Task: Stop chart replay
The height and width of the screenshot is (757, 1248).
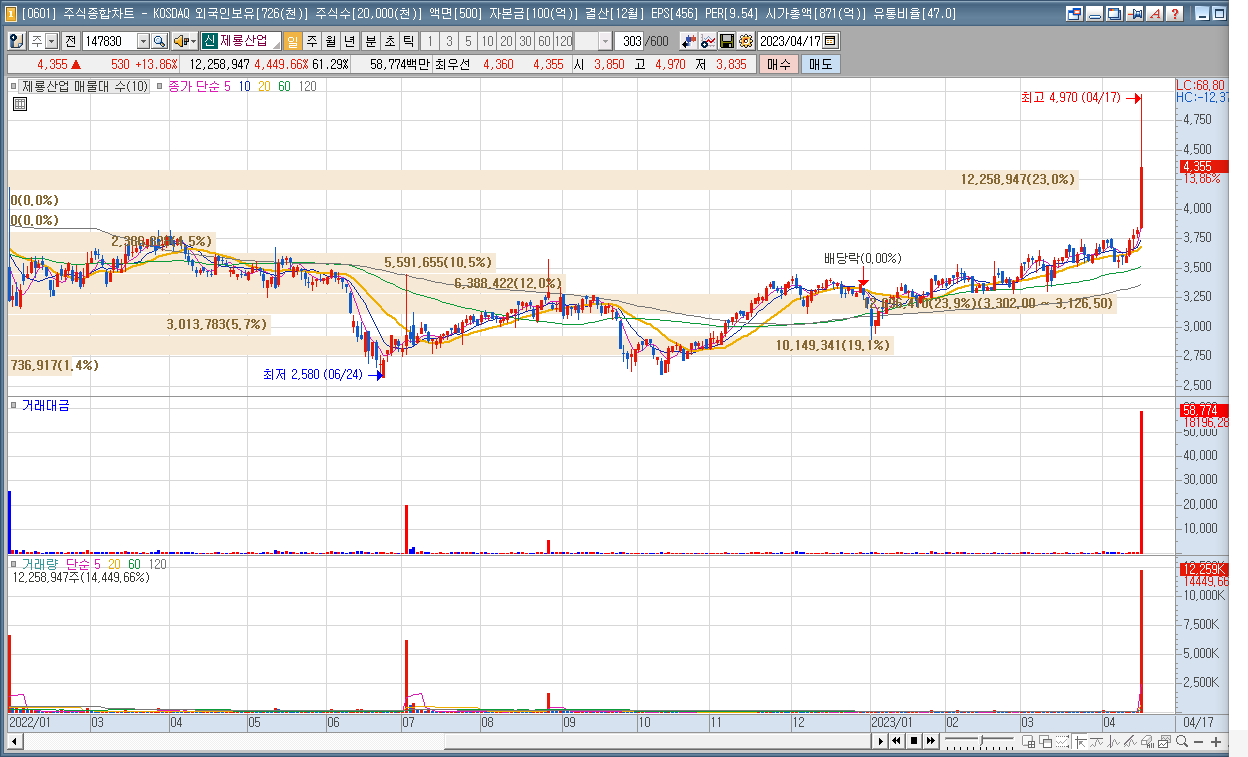Action: (x=914, y=741)
